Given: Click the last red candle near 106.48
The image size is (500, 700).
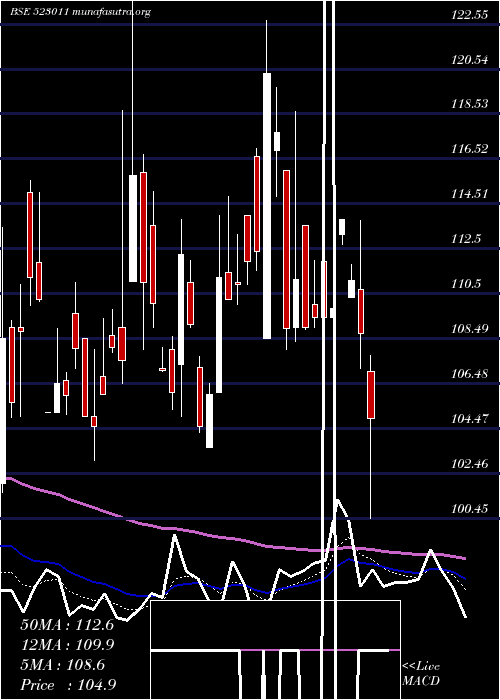Looking at the screenshot, I should click(371, 395).
